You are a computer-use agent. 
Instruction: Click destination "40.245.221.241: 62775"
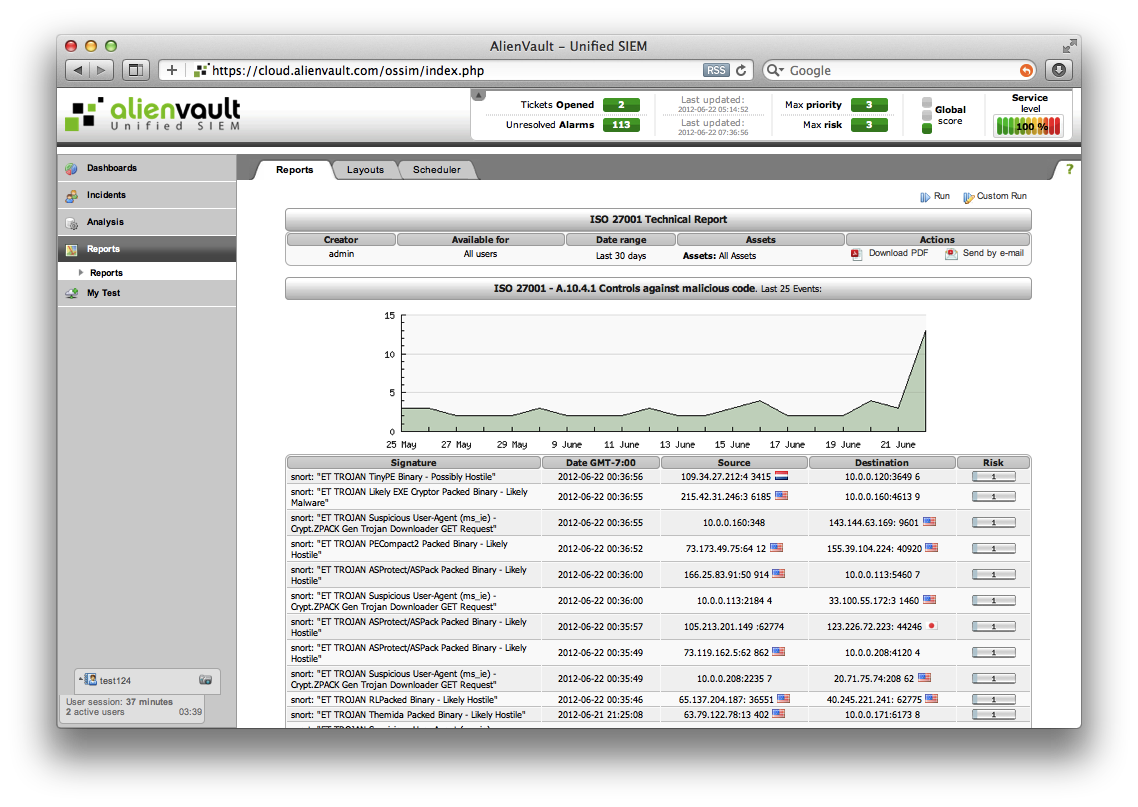[874, 700]
